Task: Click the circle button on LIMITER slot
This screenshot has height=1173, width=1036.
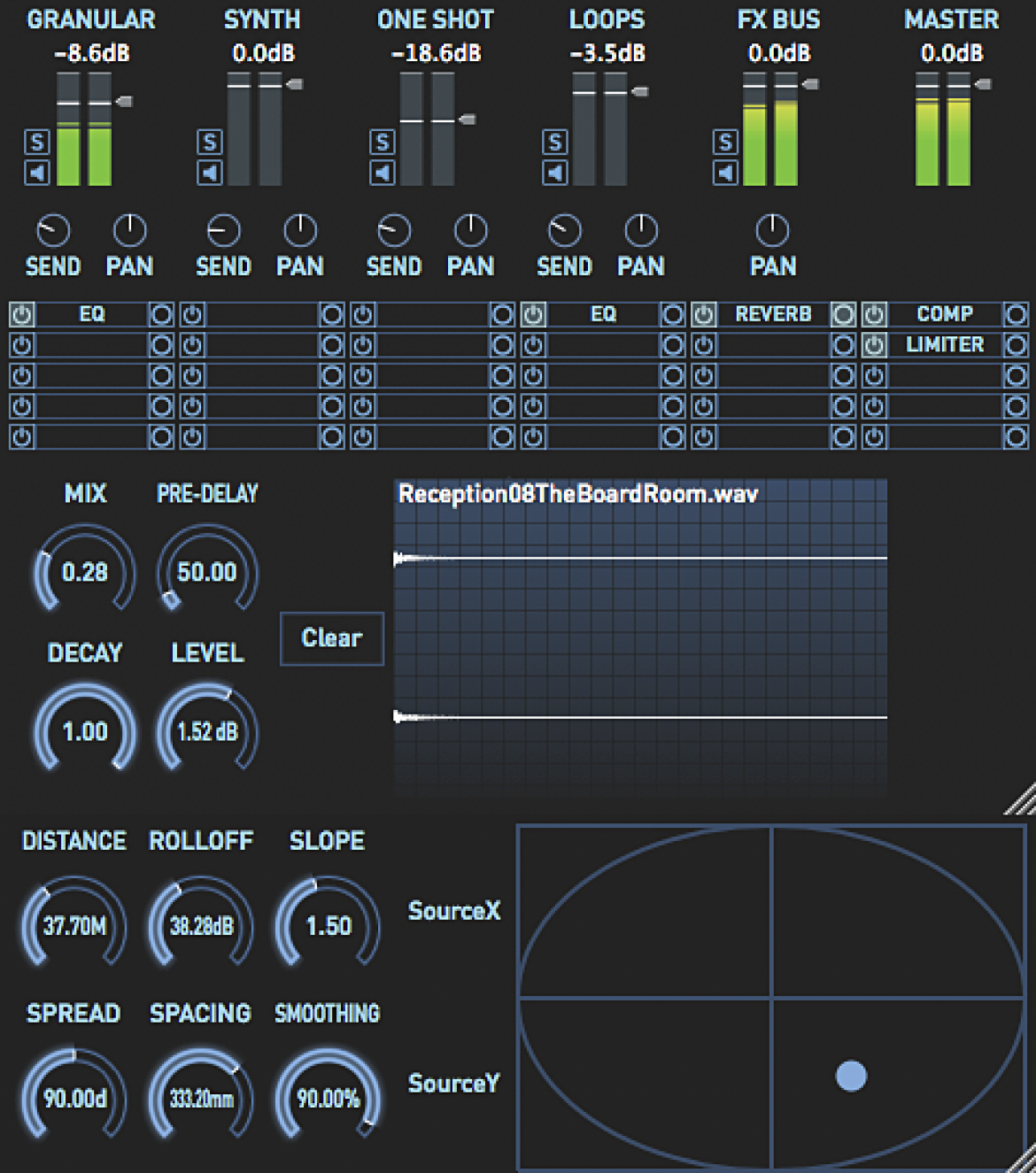Action: point(1016,345)
